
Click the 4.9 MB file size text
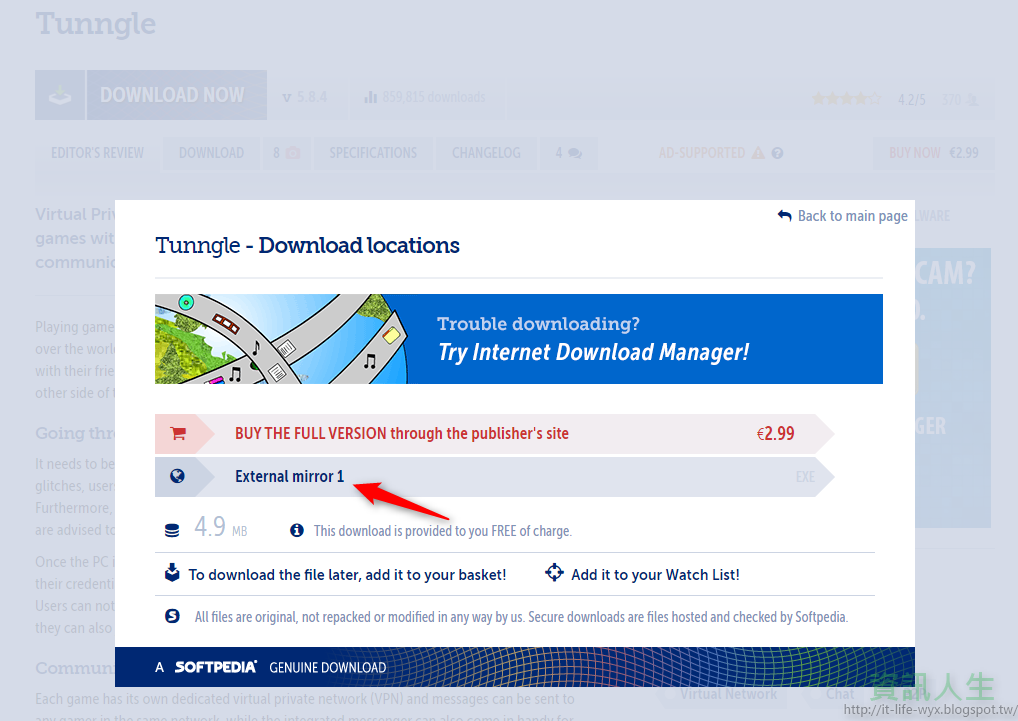[x=221, y=527]
